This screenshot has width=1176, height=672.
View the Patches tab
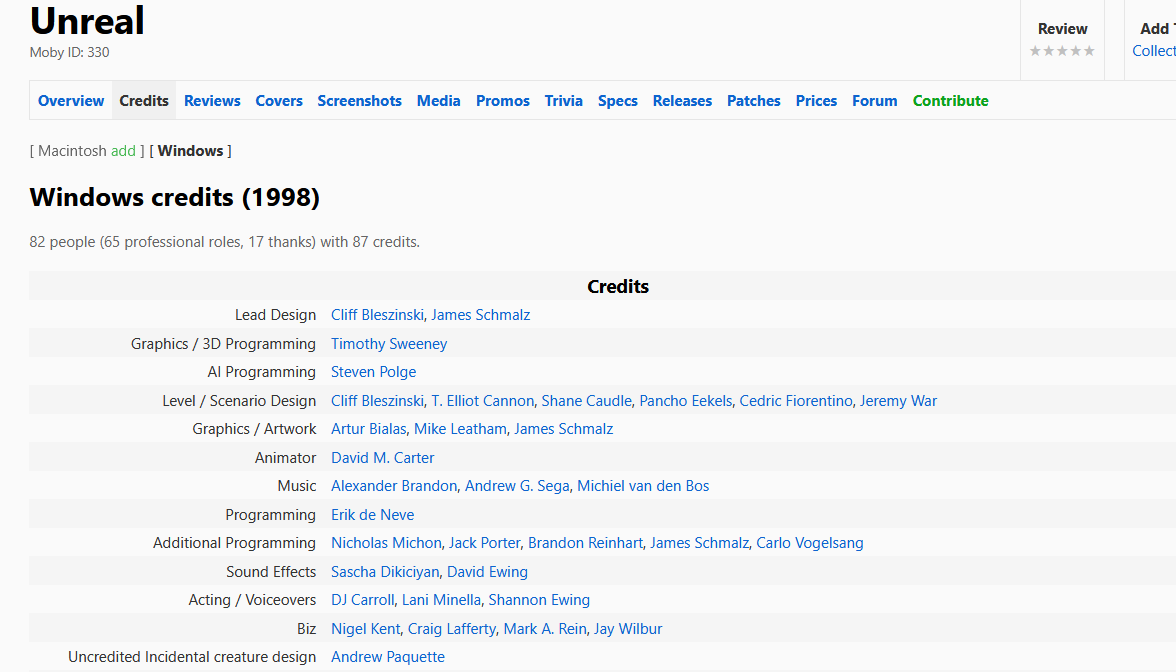[754, 100]
